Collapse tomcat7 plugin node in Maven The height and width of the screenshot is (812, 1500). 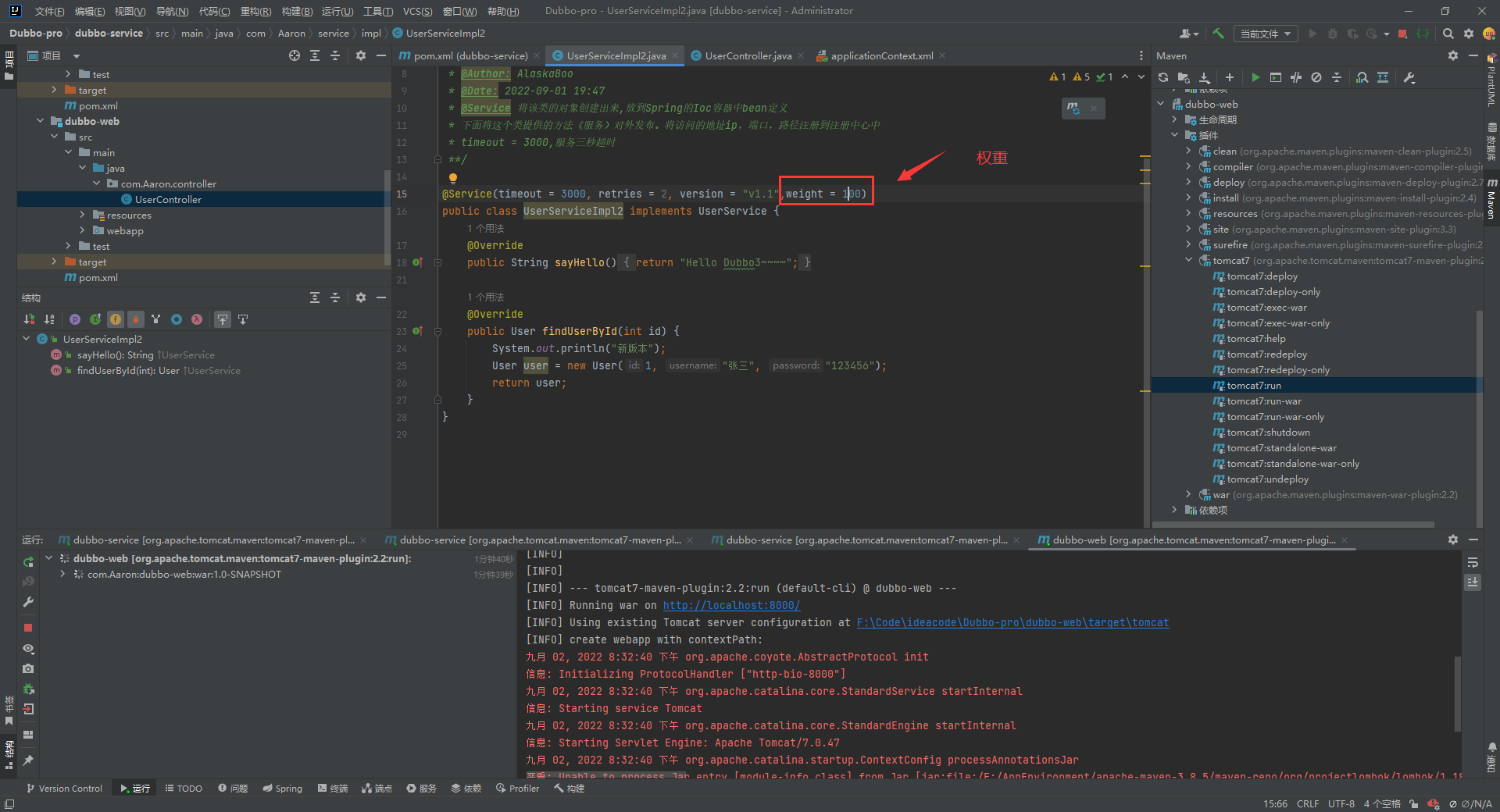(x=1188, y=260)
